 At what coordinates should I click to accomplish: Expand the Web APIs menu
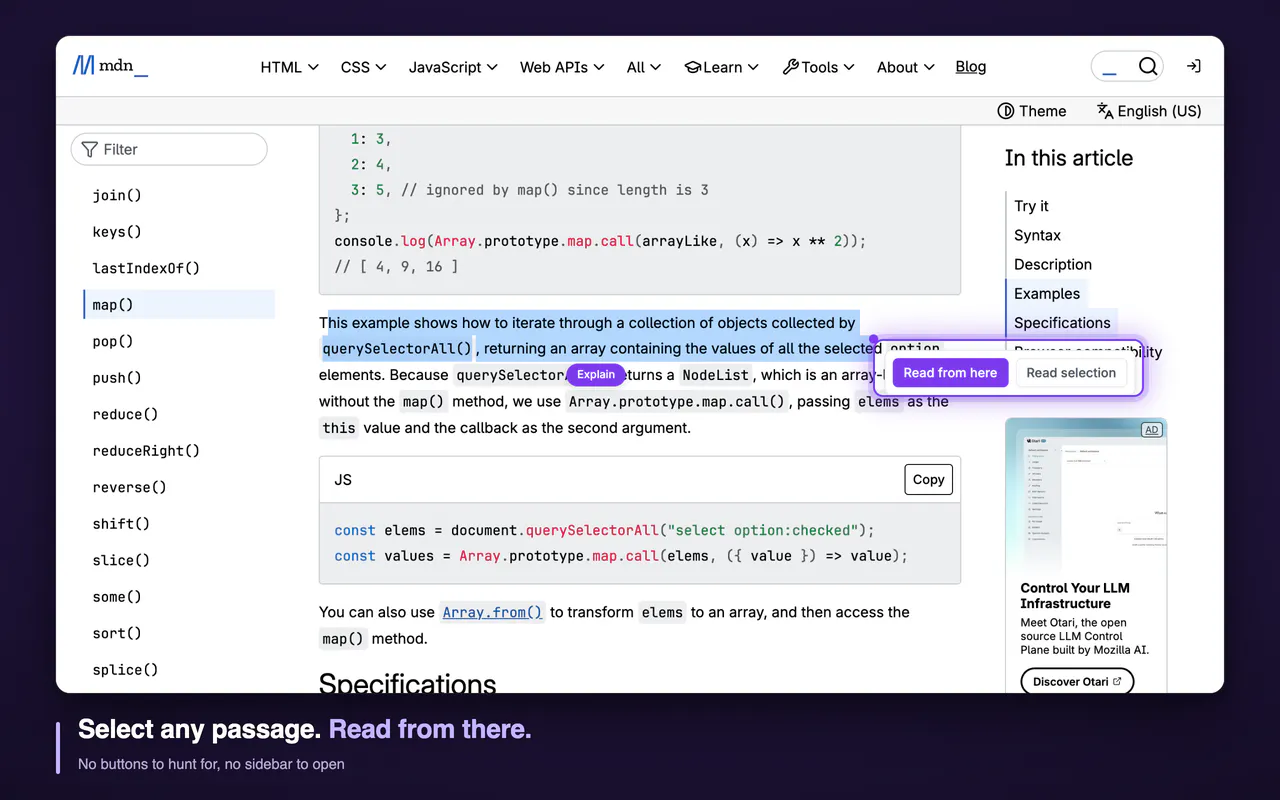tap(562, 67)
